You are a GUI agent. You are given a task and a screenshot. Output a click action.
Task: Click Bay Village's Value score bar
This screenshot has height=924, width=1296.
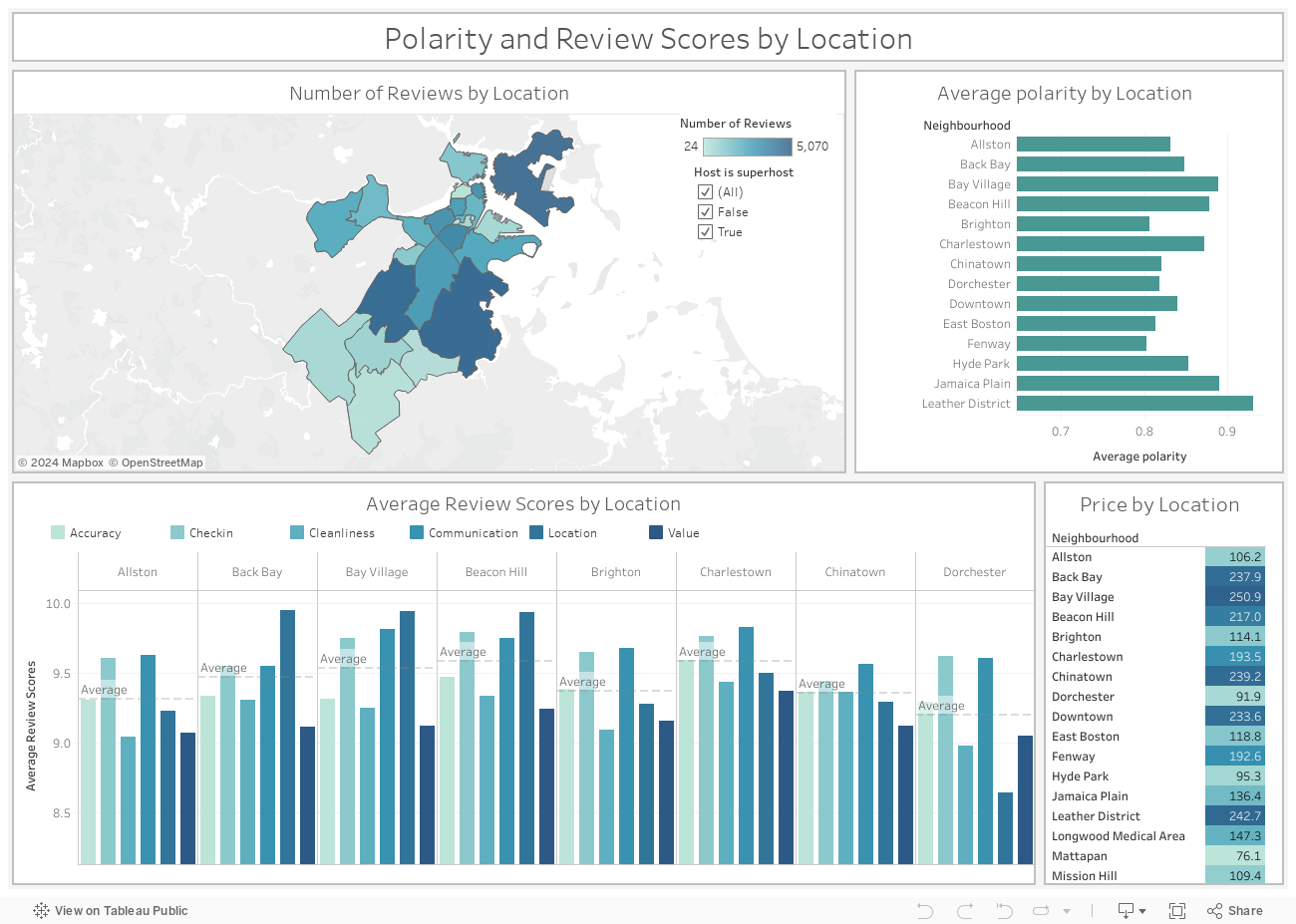point(427,794)
